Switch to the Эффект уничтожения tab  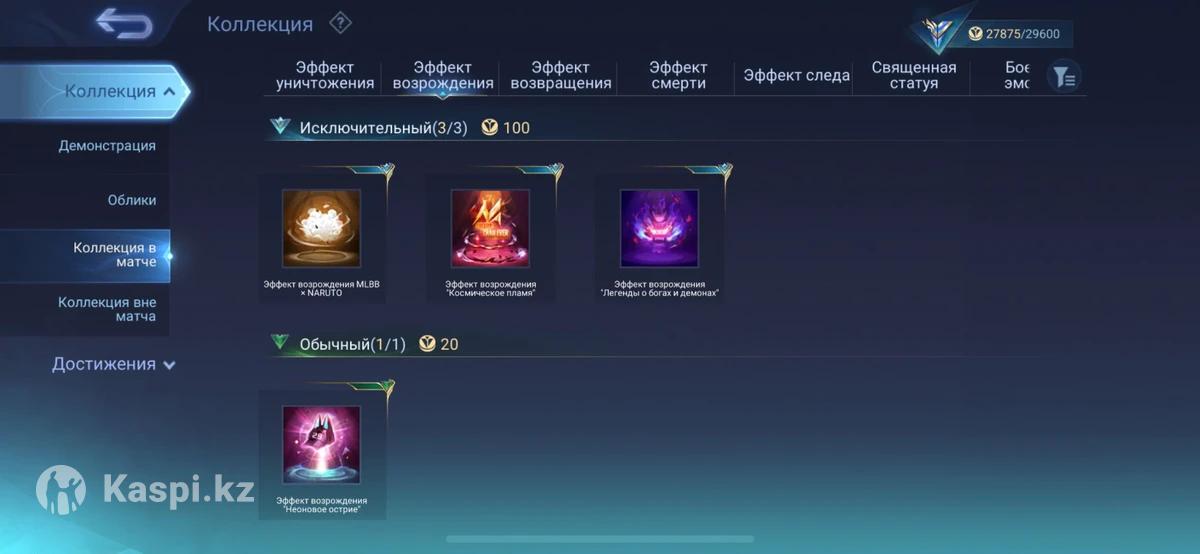pos(325,76)
